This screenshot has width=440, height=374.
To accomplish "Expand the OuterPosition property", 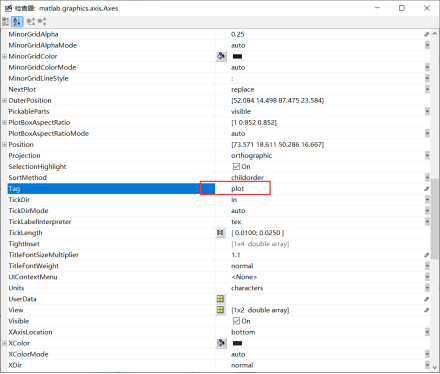I will coord(4,100).
